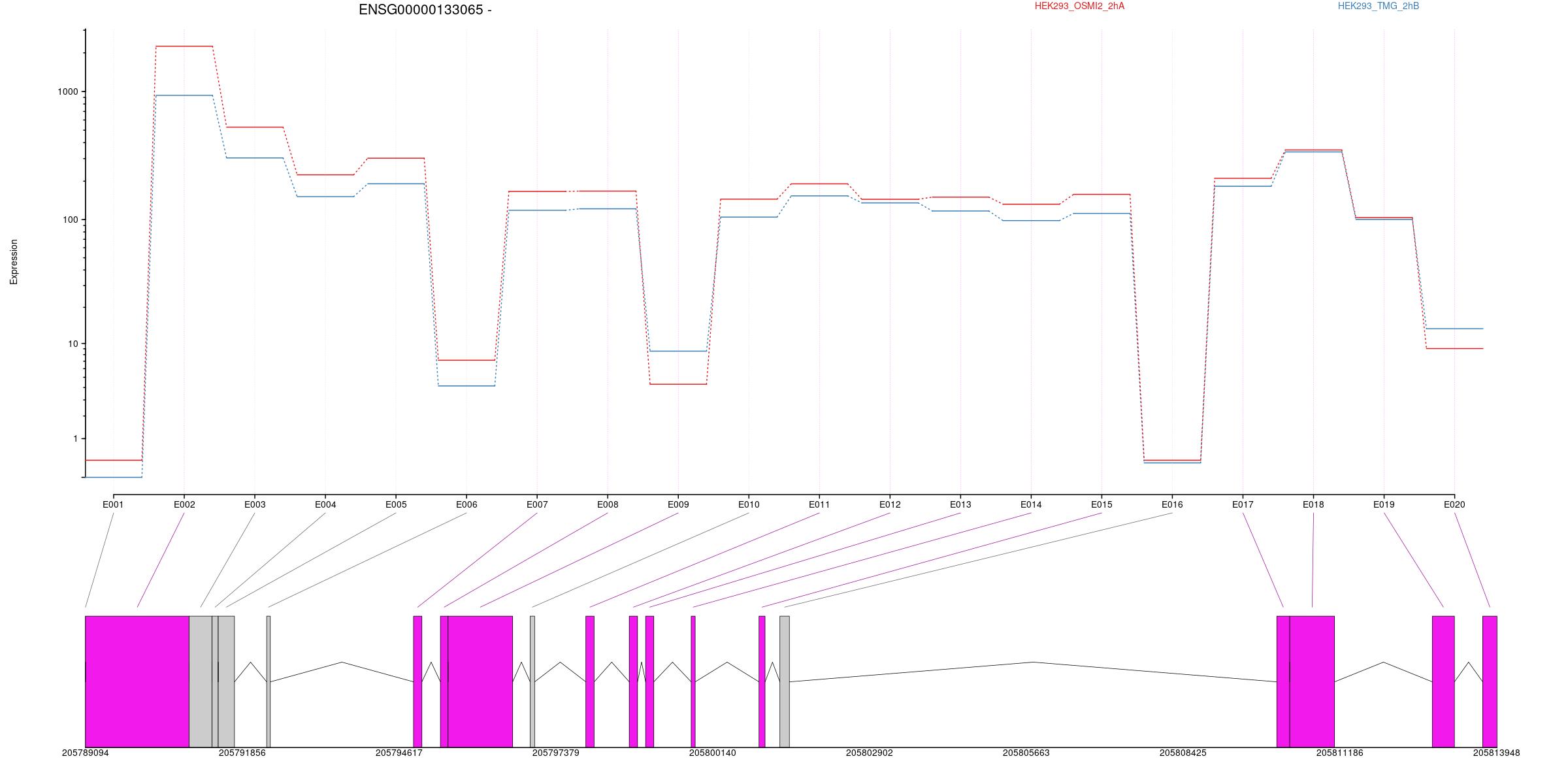1568x784 pixels.
Task: Click the 100 y-axis tick label
Action: pos(71,220)
